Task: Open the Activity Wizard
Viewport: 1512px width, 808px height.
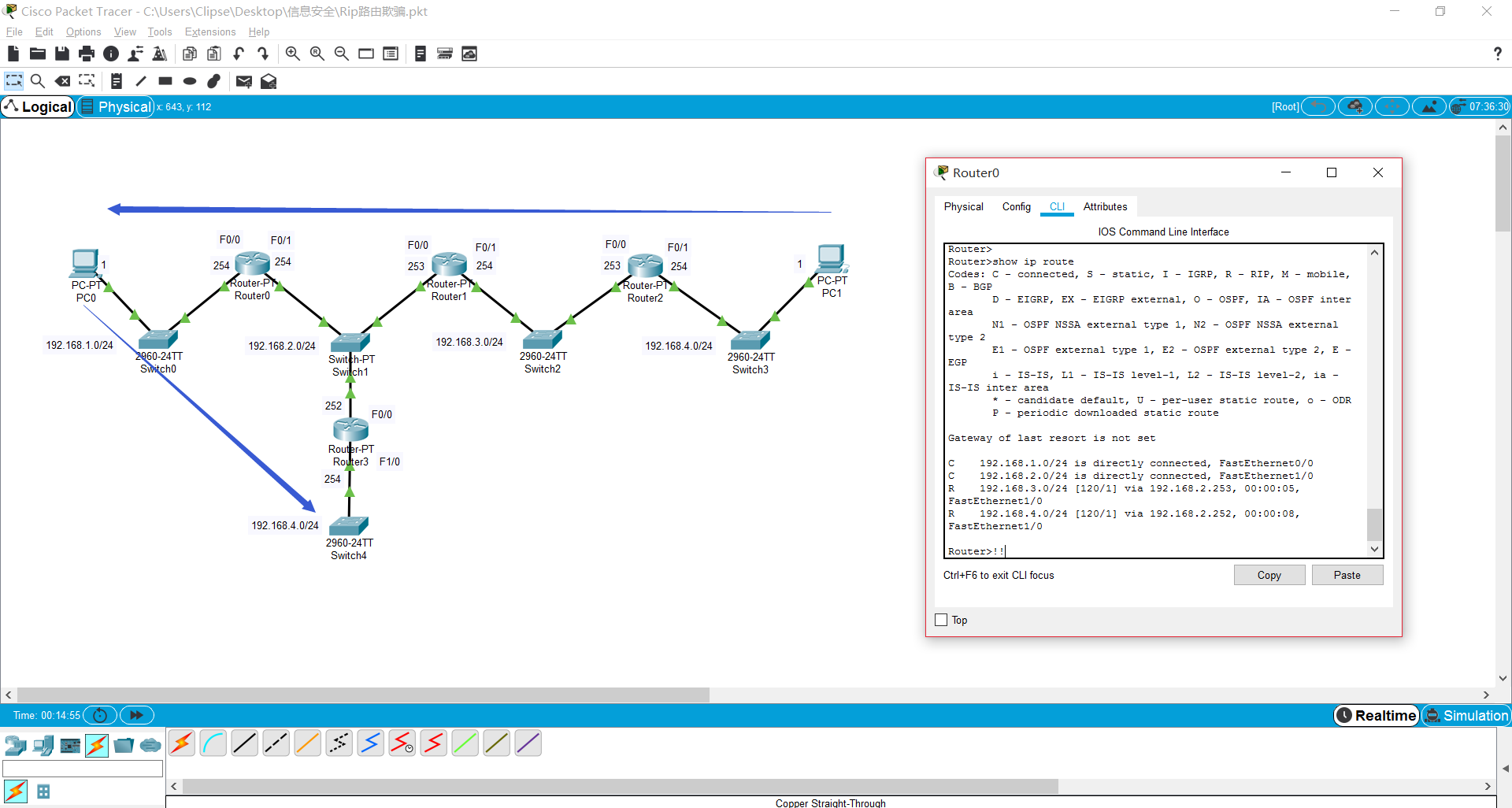Action: tap(159, 54)
